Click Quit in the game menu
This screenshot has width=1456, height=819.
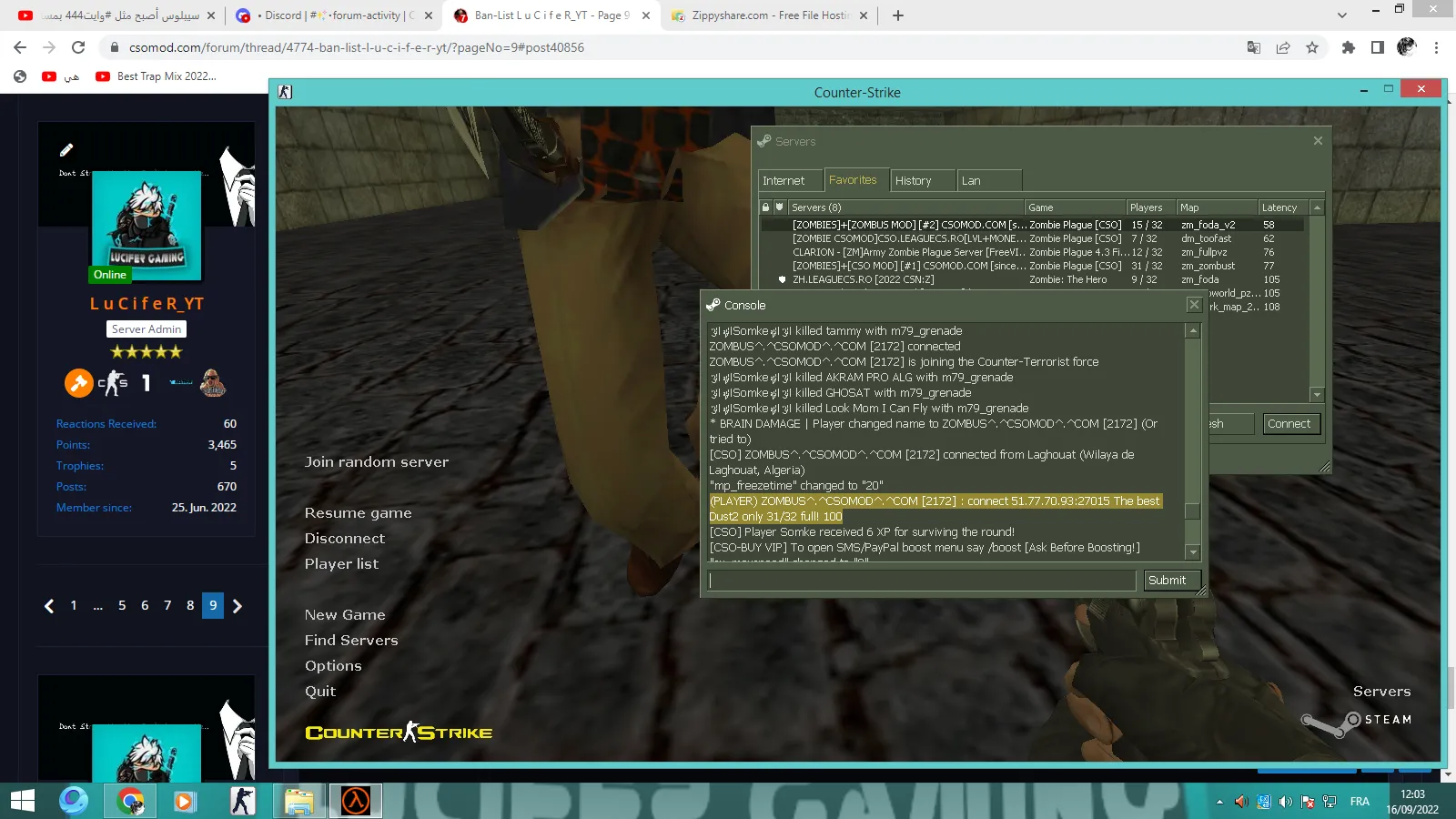tap(320, 692)
